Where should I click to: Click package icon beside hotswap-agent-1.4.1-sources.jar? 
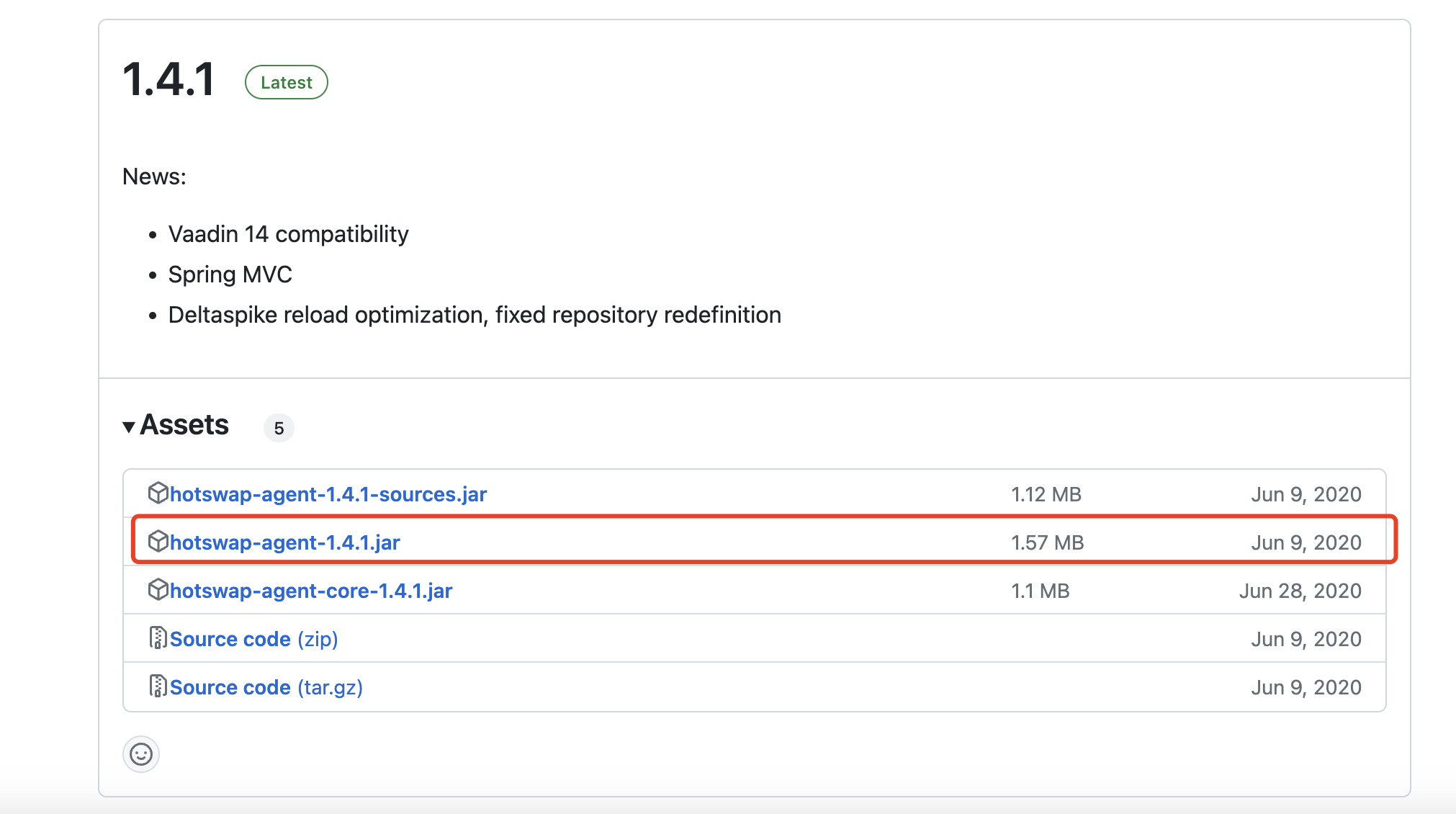pos(158,493)
